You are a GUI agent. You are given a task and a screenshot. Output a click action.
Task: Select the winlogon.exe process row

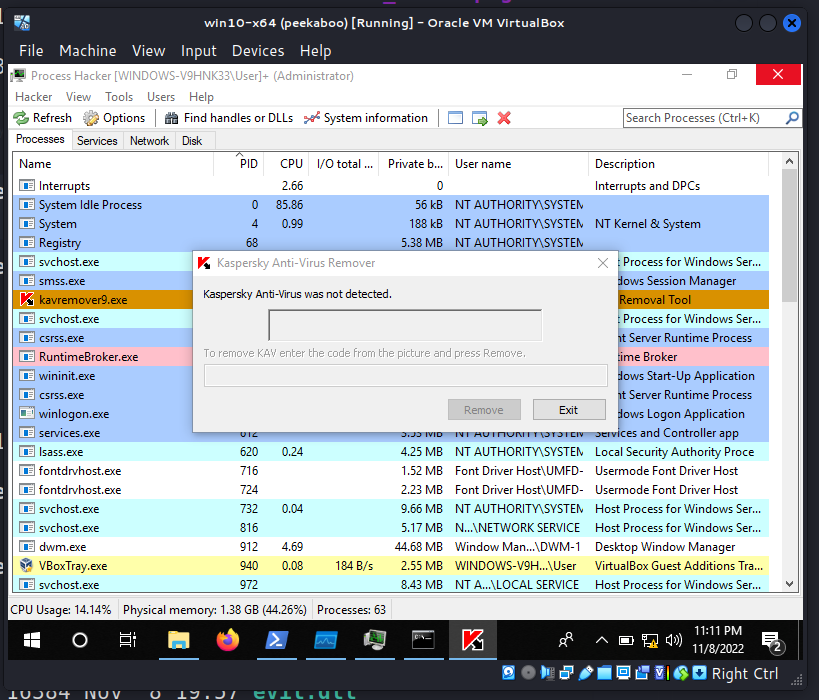pyautogui.click(x=391, y=414)
